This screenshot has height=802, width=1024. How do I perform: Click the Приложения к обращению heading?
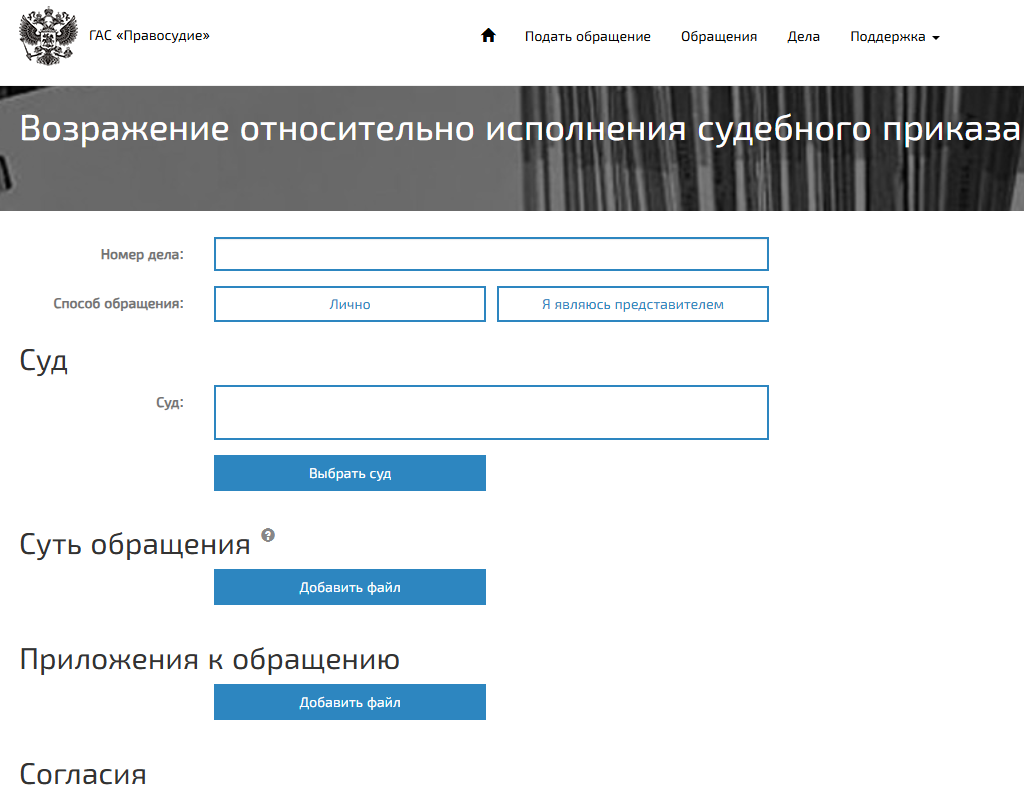pos(210,659)
